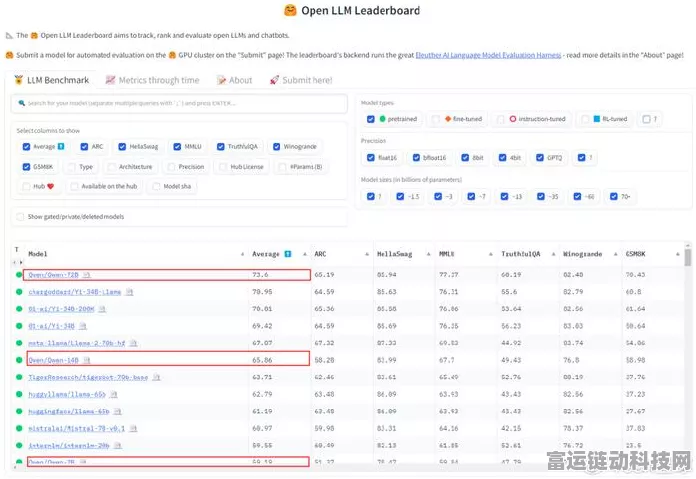This screenshot has height=479, width=696.
Task: Click the small arrows under the T column header
Action: click(18, 262)
